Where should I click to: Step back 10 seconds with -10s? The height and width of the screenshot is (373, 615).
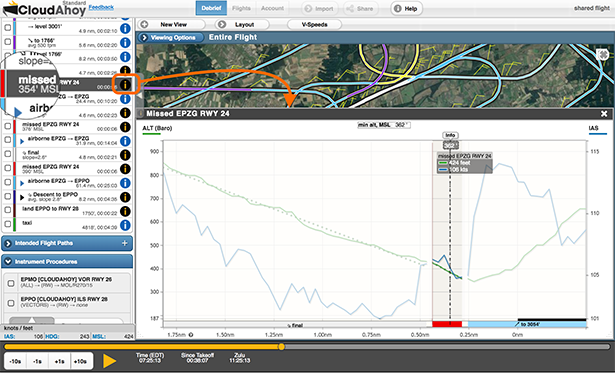point(15,361)
